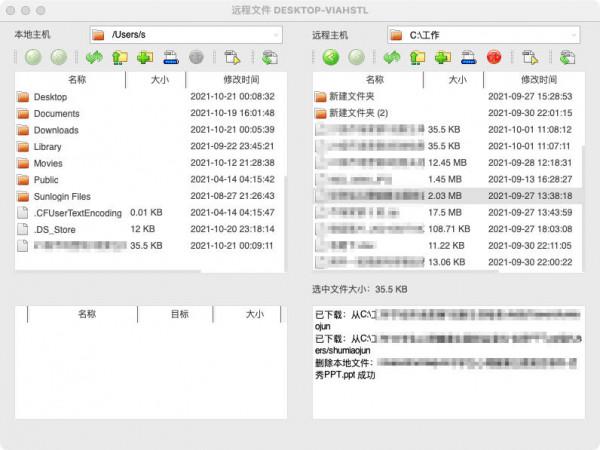Expand the remote path C:\工作 dropdown

tap(573, 35)
